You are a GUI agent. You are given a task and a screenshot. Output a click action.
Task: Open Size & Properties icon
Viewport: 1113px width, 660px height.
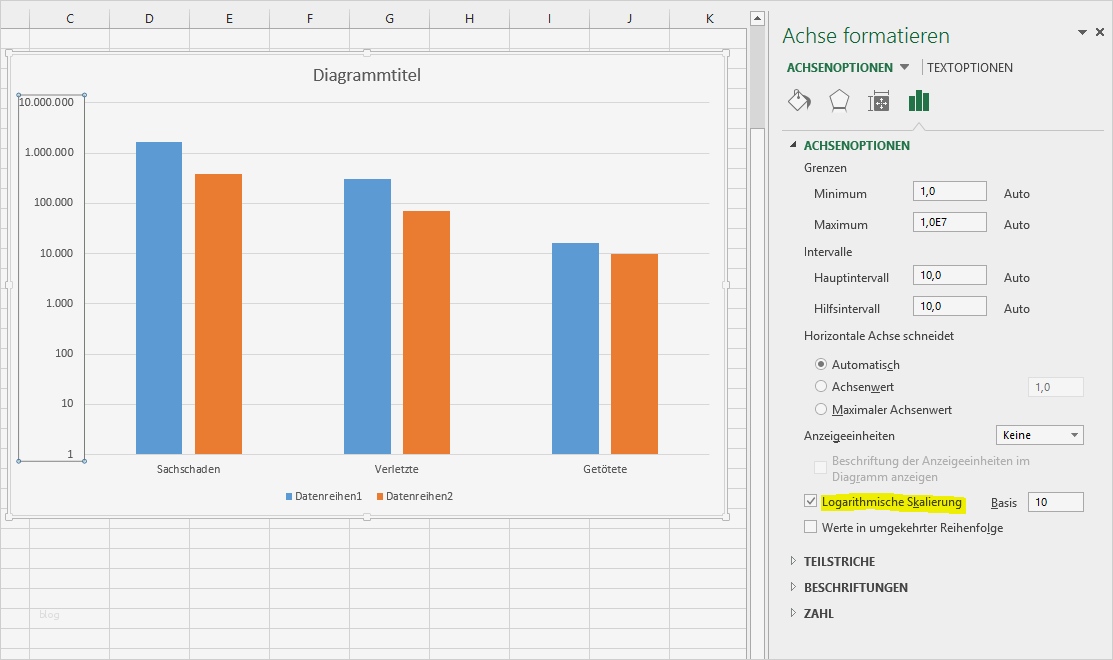point(879,101)
